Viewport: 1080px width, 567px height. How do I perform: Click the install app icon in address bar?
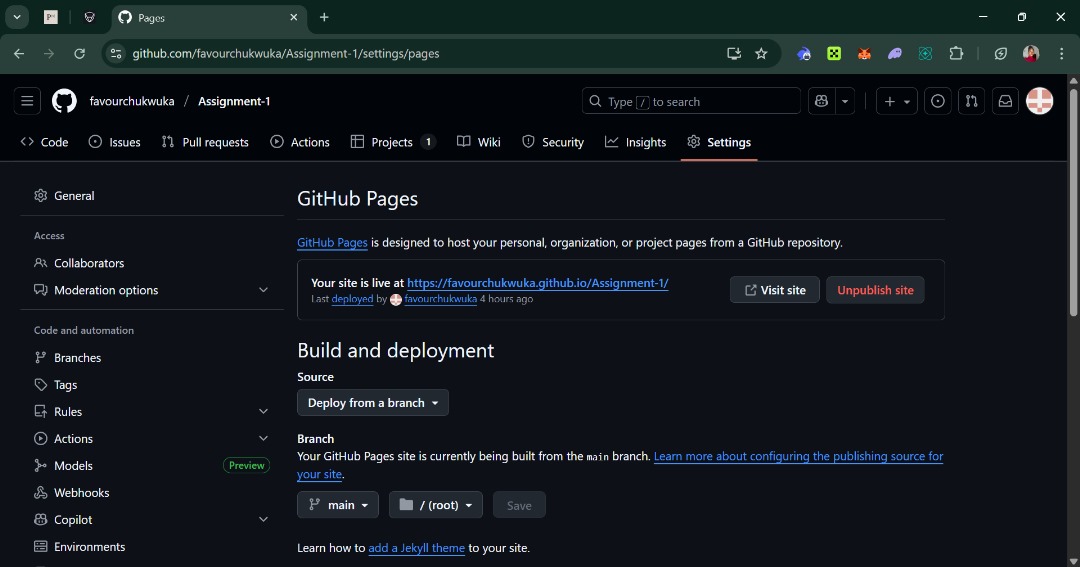click(x=734, y=54)
